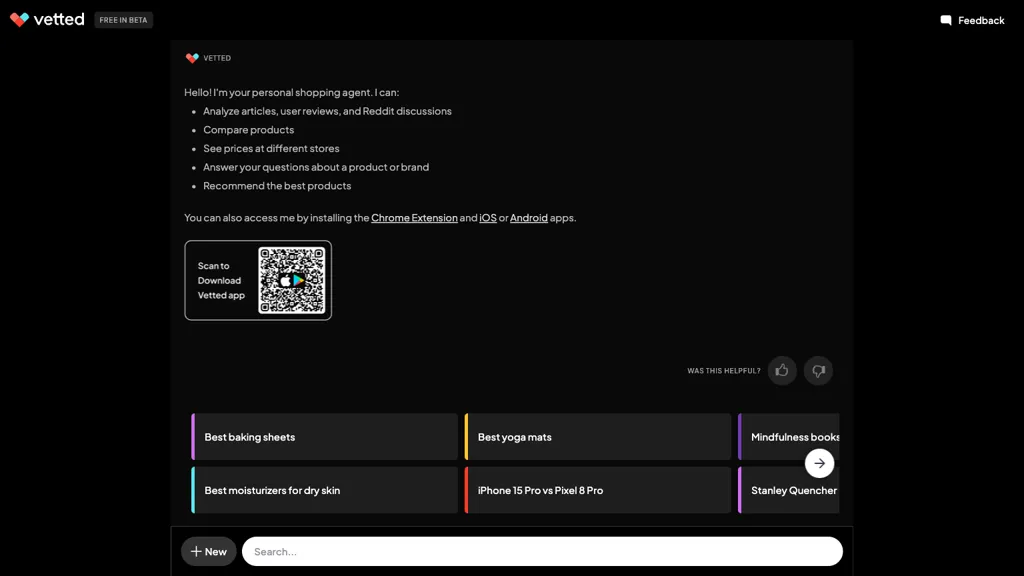Screen dimensions: 1024x576
Task: Click the FREE IN BETA badge
Action: 123,19
